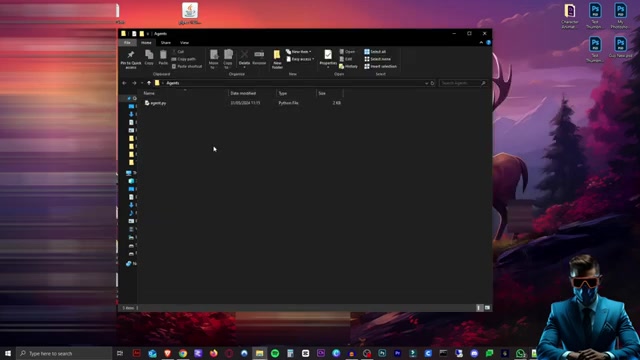The height and width of the screenshot is (360, 640).
Task: Switch to the details view icon in the status bar
Action: coord(479,308)
